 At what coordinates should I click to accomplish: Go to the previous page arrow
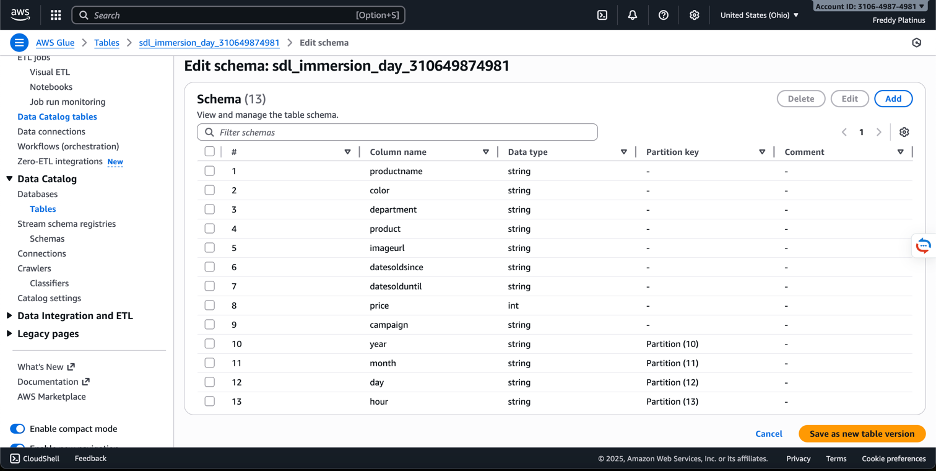(844, 132)
